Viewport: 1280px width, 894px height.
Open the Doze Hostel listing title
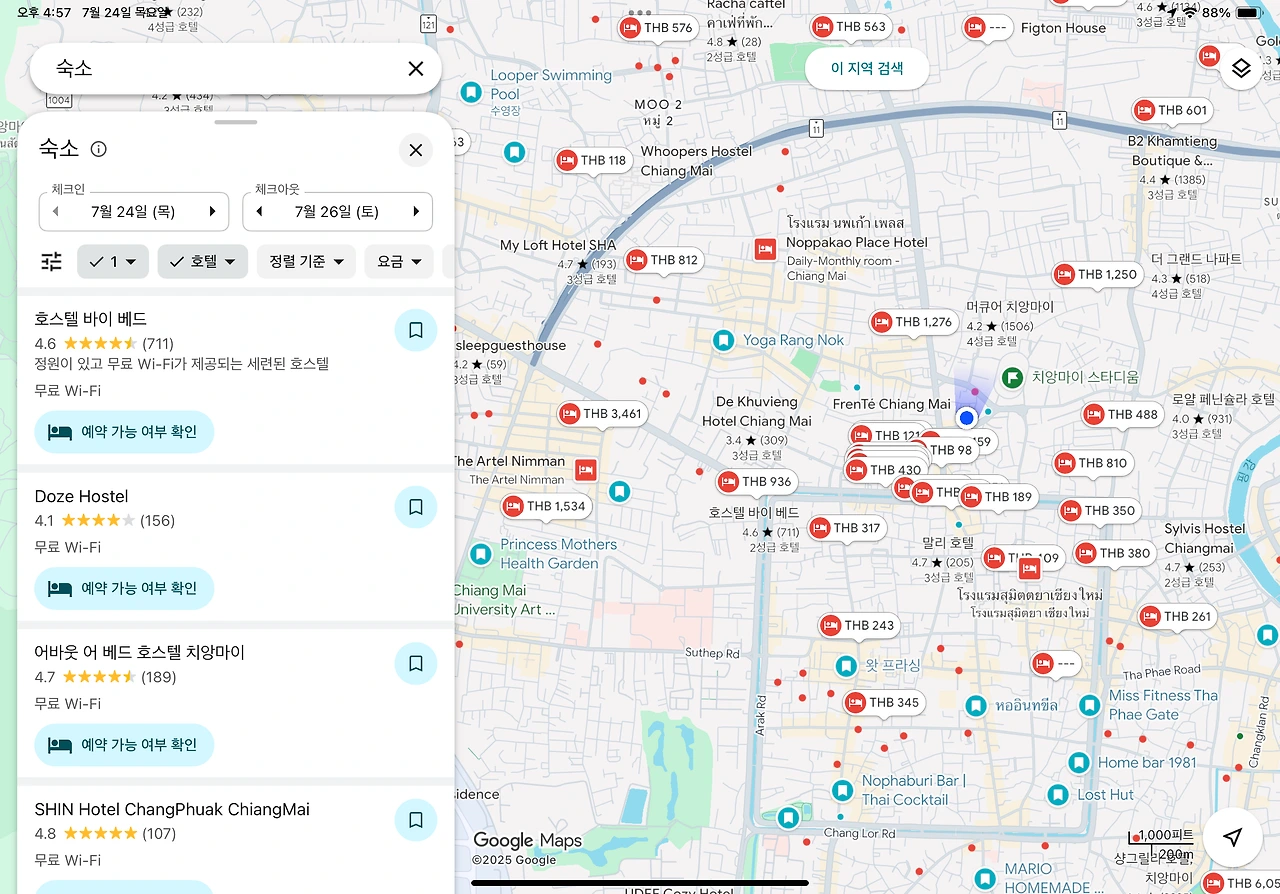[82, 496]
